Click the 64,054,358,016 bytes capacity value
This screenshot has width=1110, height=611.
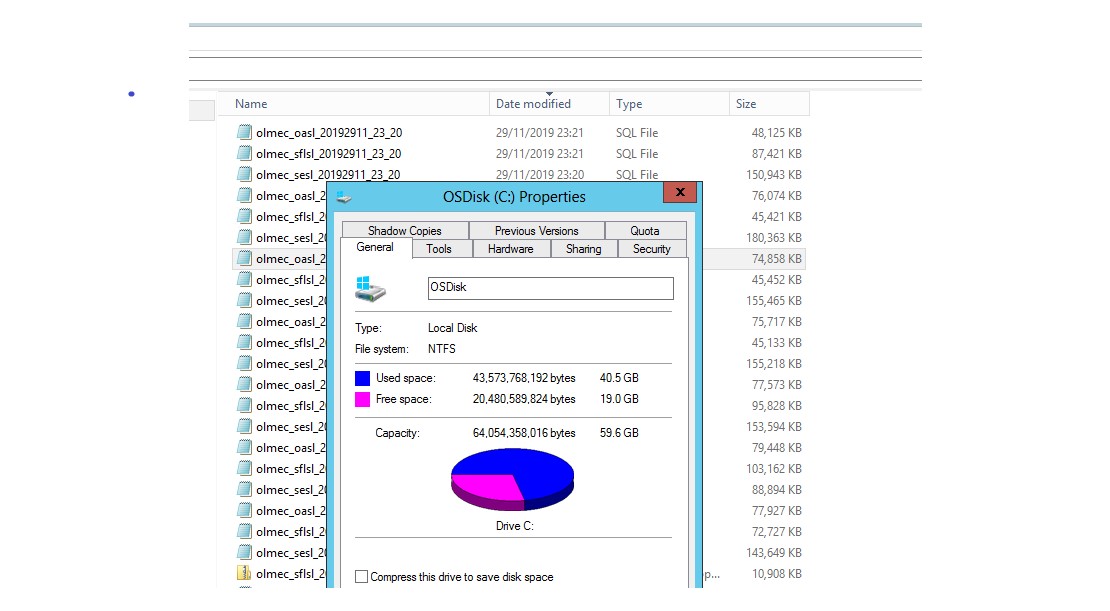coord(524,433)
